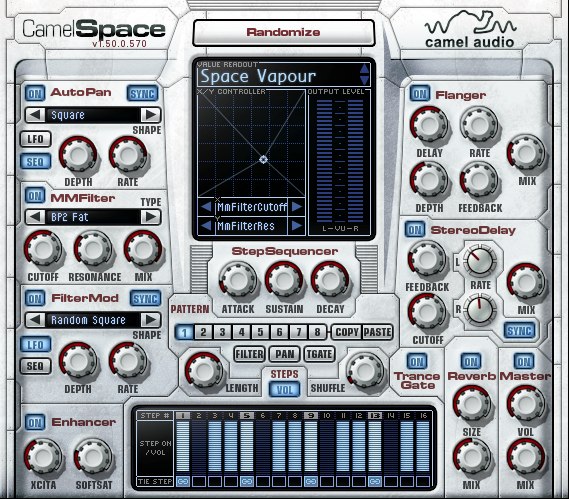Click the StereoDelay left channel Rate dial
Screen dimensions: 569x499
[x=480, y=261]
